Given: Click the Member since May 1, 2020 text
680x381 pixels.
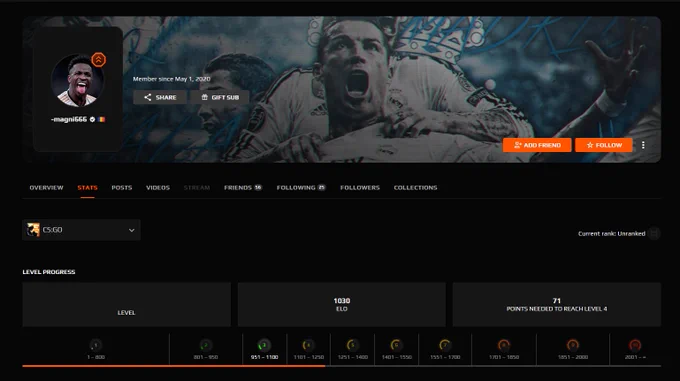Looking at the screenshot, I should coord(172,79).
